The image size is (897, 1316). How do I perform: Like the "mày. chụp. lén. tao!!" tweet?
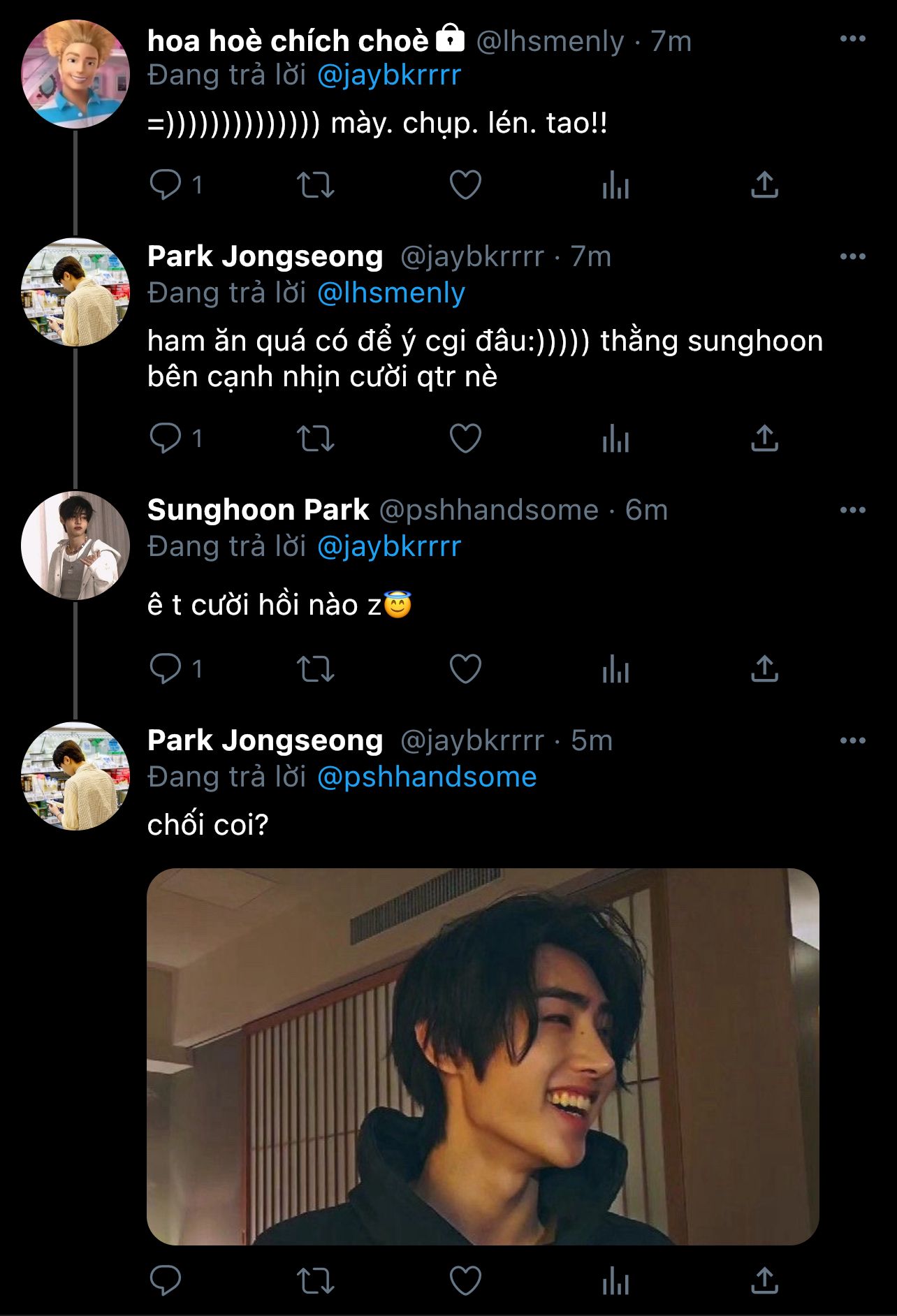[x=465, y=185]
